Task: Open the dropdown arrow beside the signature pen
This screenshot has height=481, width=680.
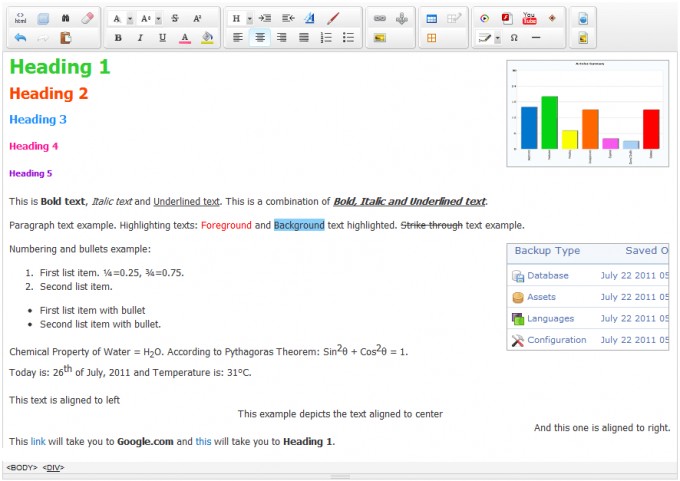Action: tap(497, 38)
